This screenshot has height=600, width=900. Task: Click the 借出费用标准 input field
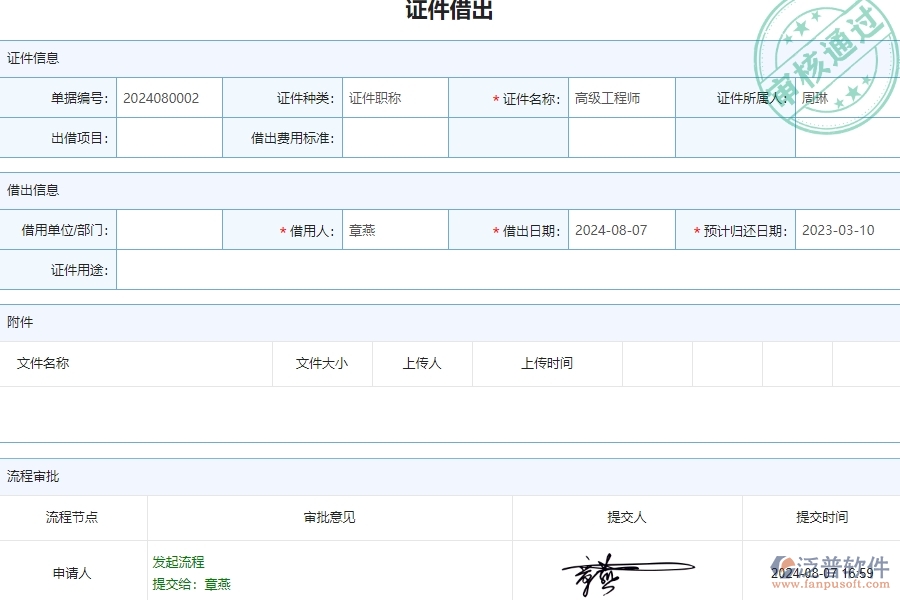[x=394, y=138]
